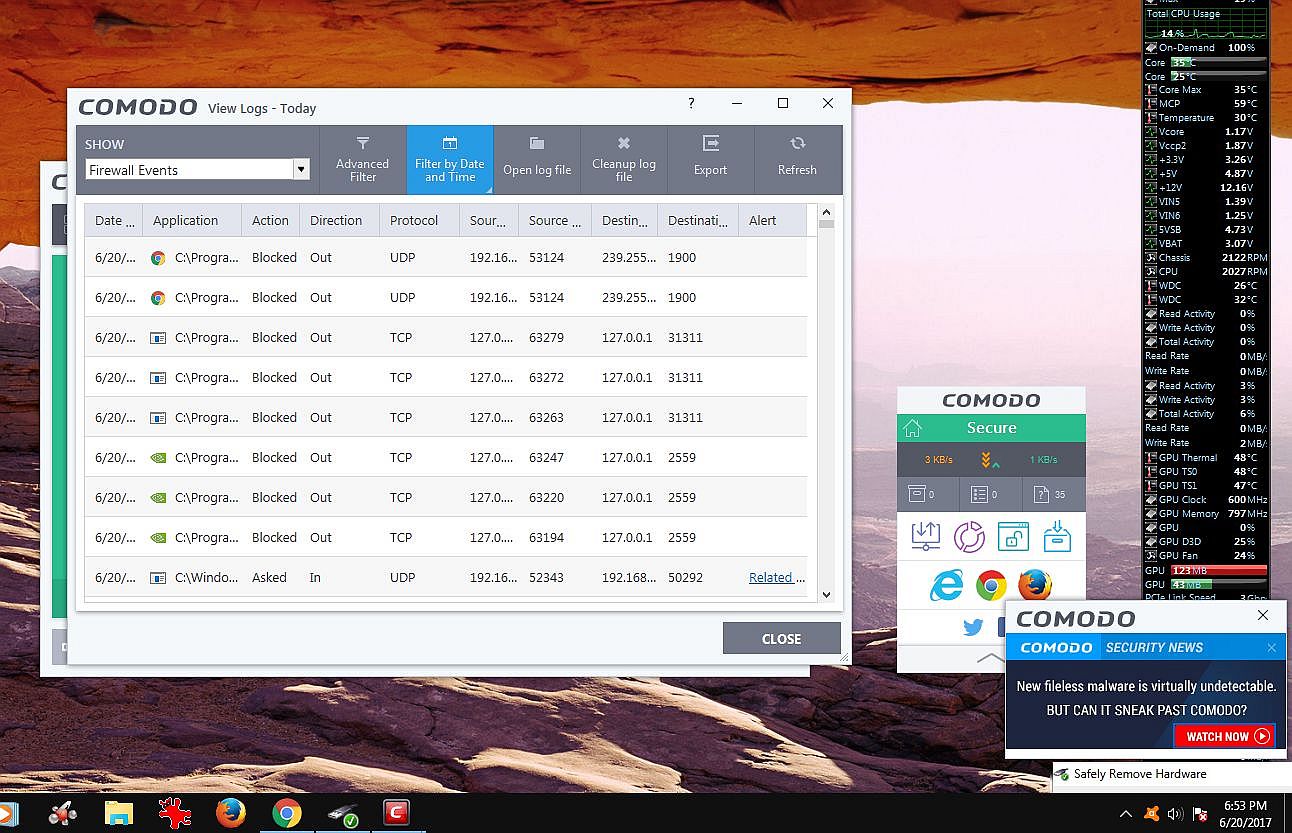Open the Advanced Filter tool

362,160
